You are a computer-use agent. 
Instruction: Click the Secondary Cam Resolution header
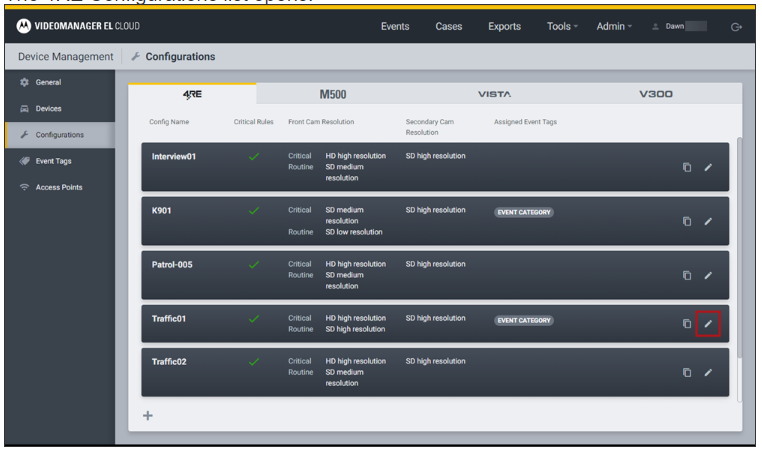click(430, 127)
